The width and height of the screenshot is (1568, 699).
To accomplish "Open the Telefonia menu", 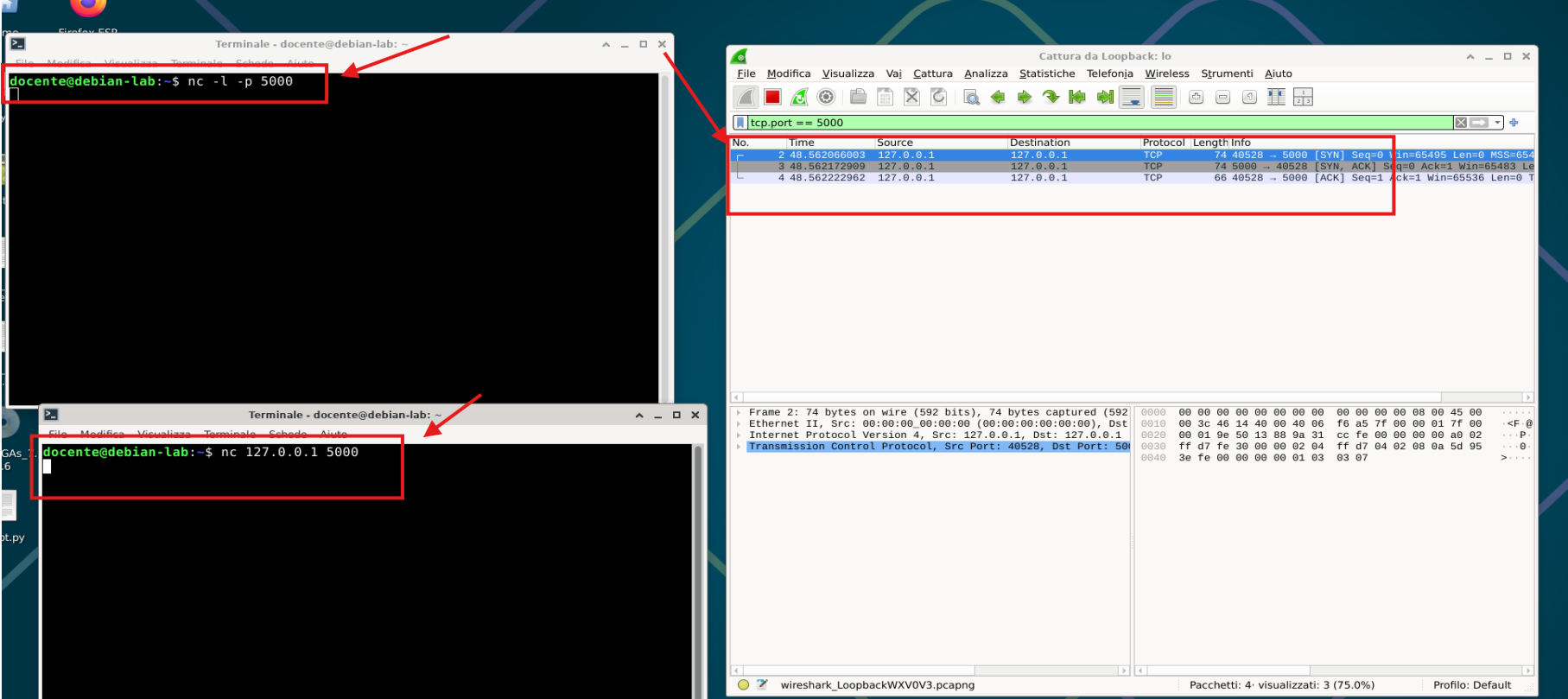I will pyautogui.click(x=1110, y=73).
